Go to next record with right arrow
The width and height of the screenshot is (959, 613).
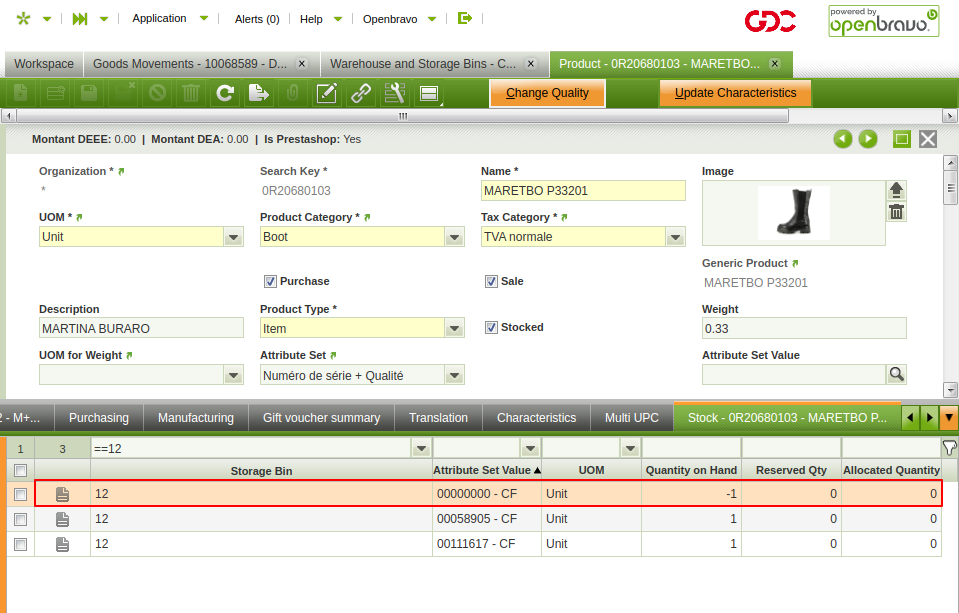868,139
